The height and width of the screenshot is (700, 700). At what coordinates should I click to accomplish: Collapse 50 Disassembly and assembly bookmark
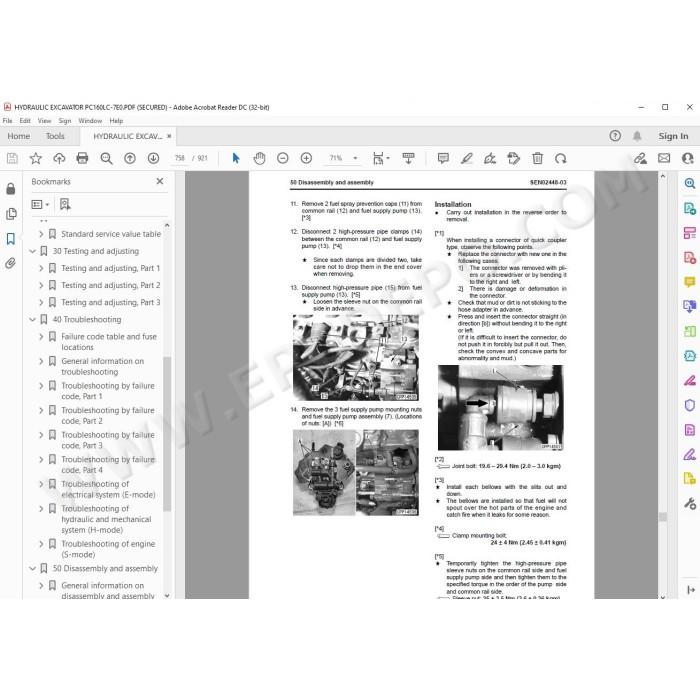32,569
